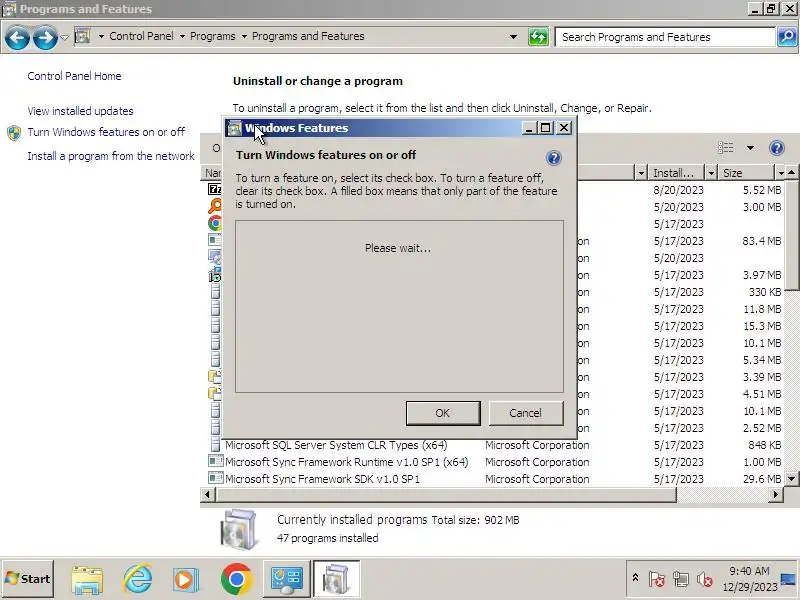Screen dimensions: 800x600
Task: Select Control Panel breadcrumb
Action: [x=141, y=36]
